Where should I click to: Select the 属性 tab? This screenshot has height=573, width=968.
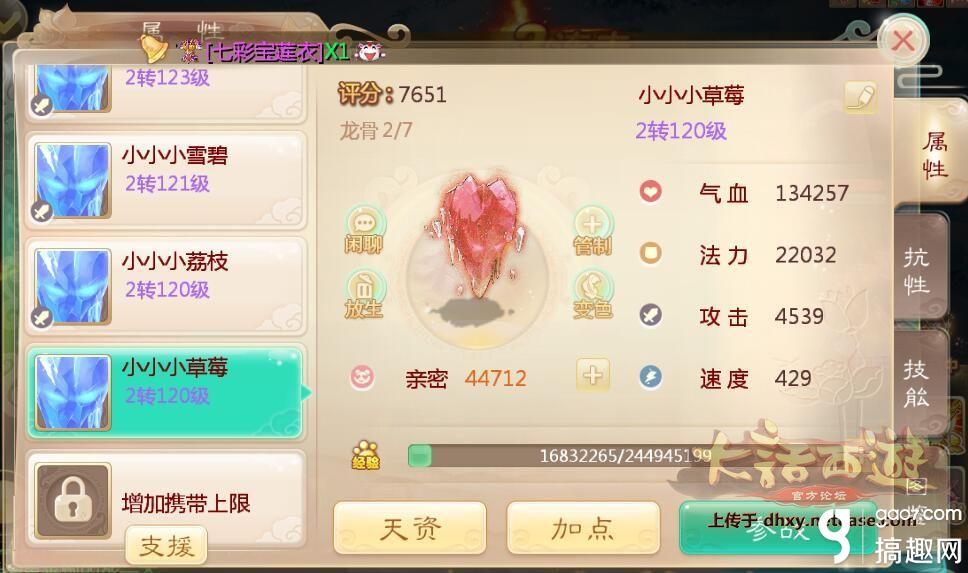point(933,154)
